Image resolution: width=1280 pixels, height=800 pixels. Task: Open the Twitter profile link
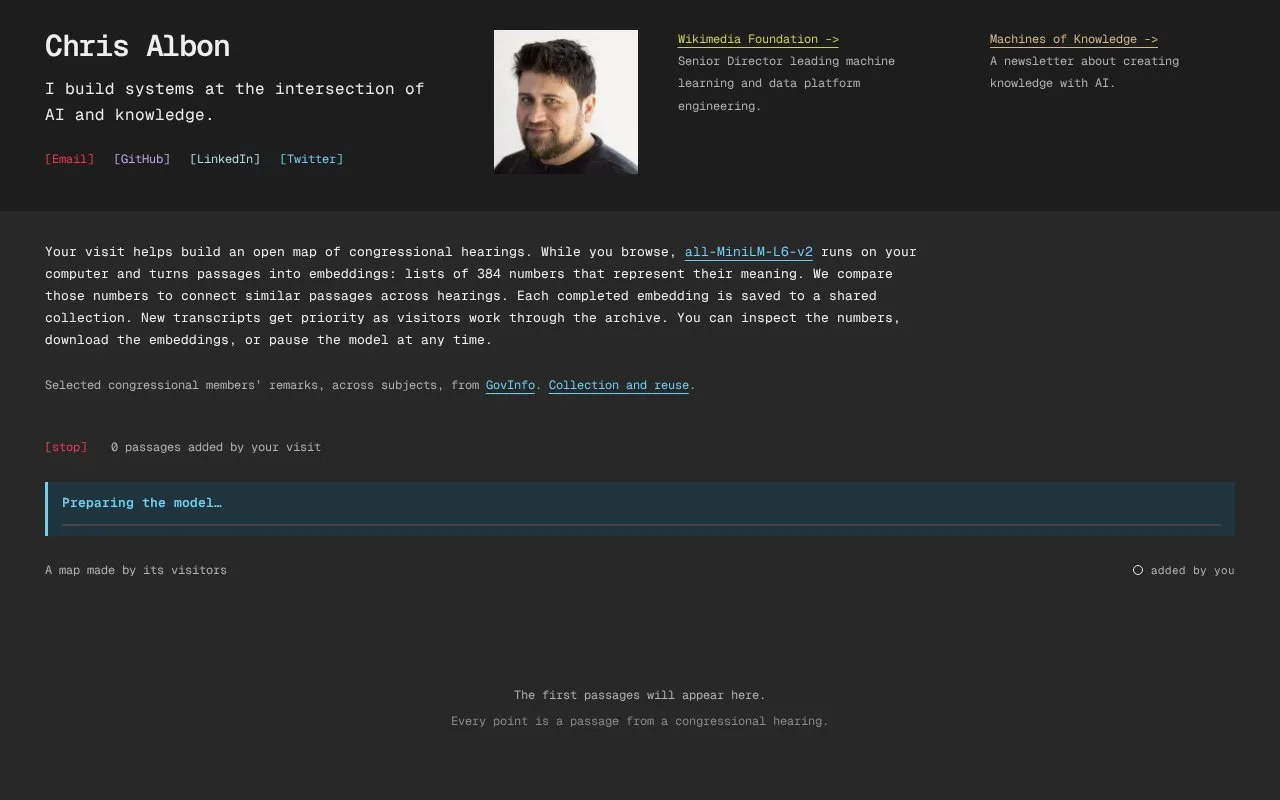coord(311,159)
